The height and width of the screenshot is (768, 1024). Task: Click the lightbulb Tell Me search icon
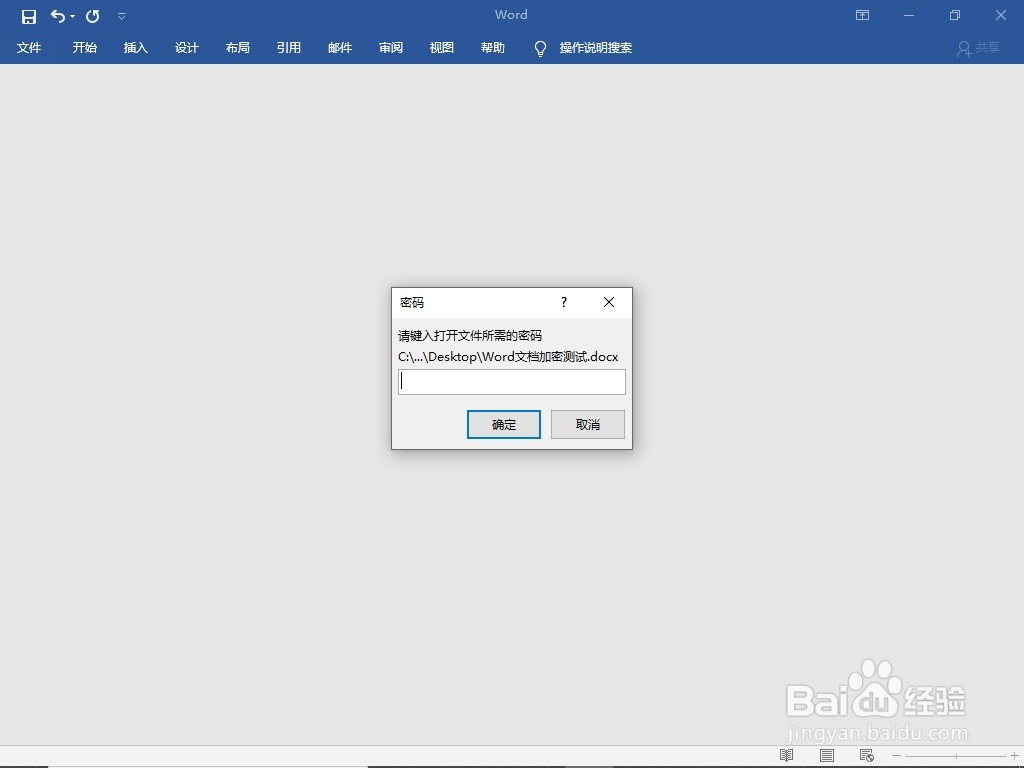pos(540,47)
